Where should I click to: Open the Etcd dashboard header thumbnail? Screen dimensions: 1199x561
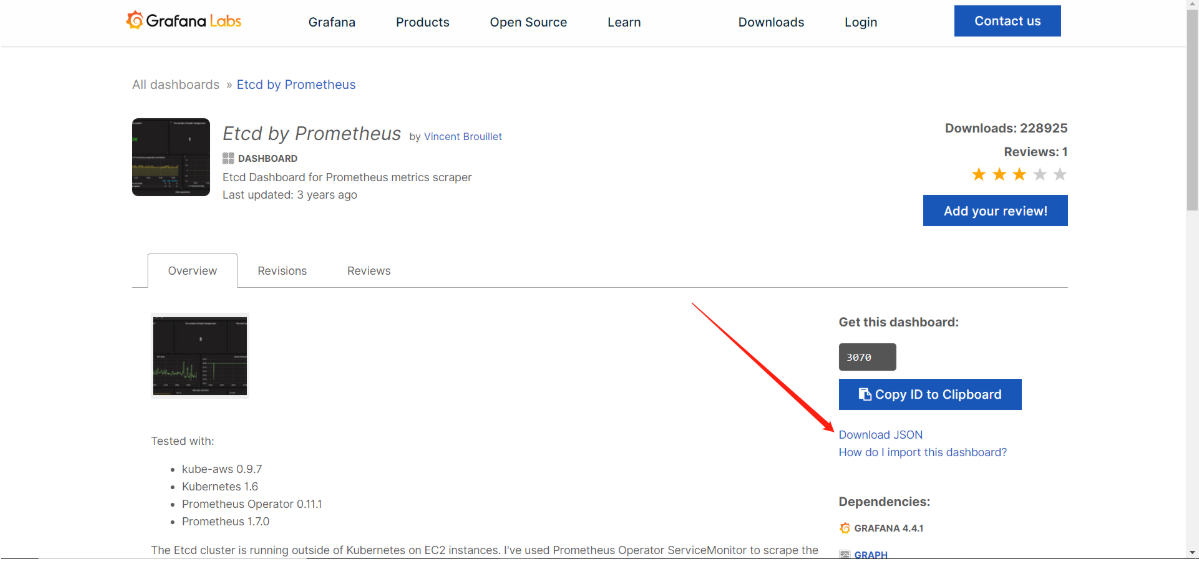pyautogui.click(x=171, y=157)
